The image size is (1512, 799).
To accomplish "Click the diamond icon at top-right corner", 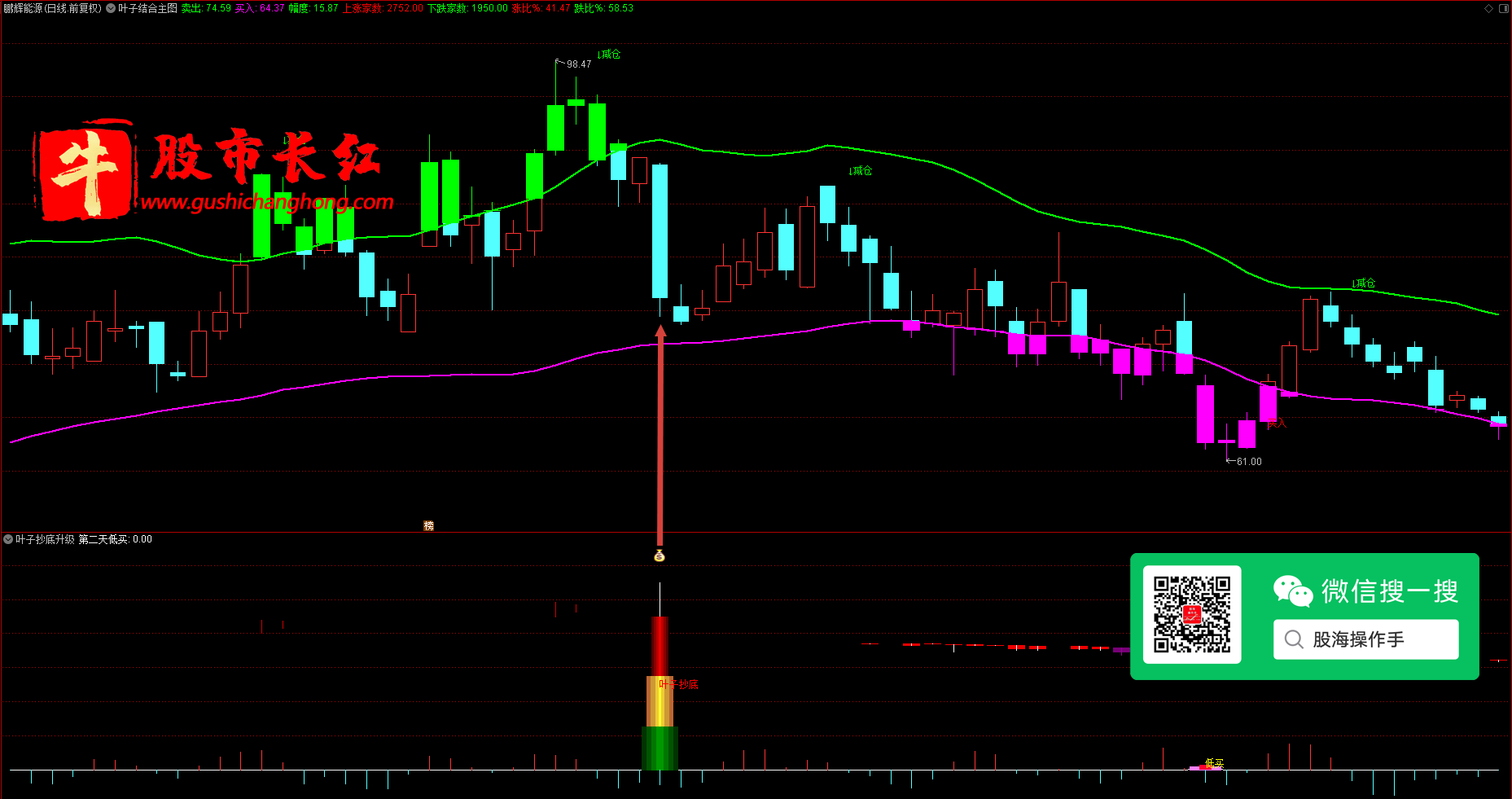I will 1489,8.
